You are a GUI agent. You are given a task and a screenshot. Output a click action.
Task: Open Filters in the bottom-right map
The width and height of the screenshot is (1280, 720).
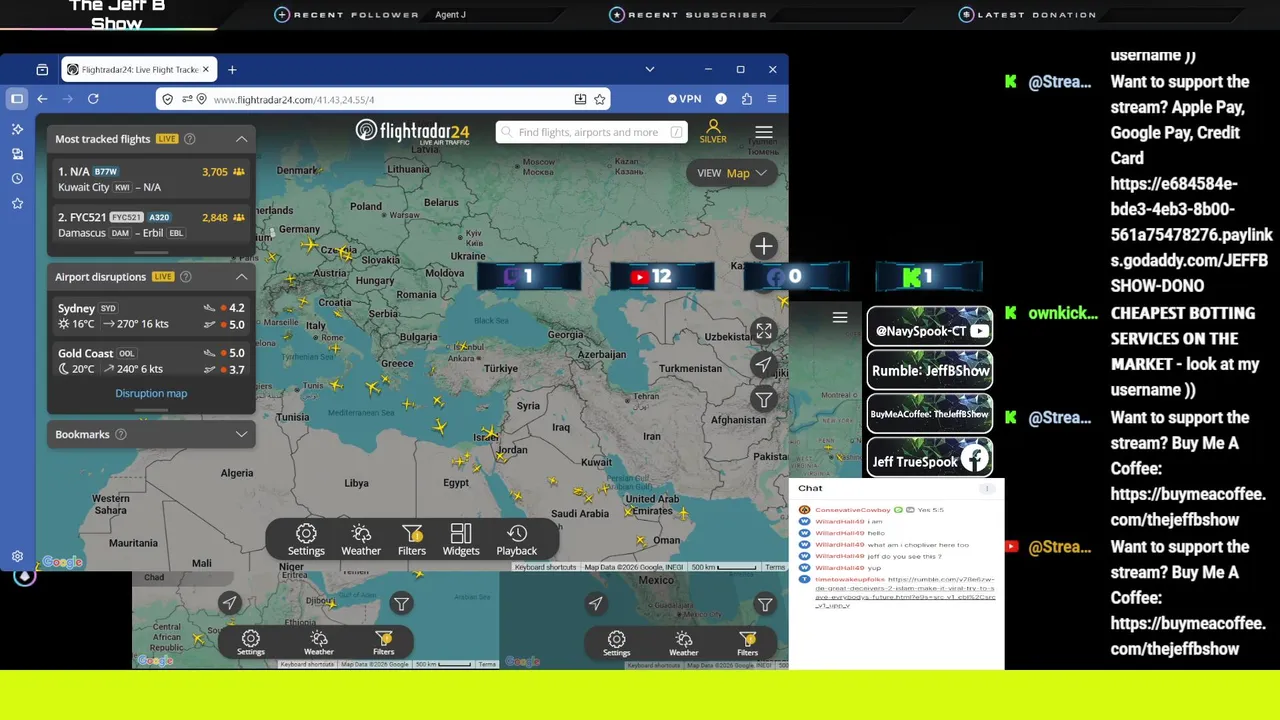coord(748,642)
